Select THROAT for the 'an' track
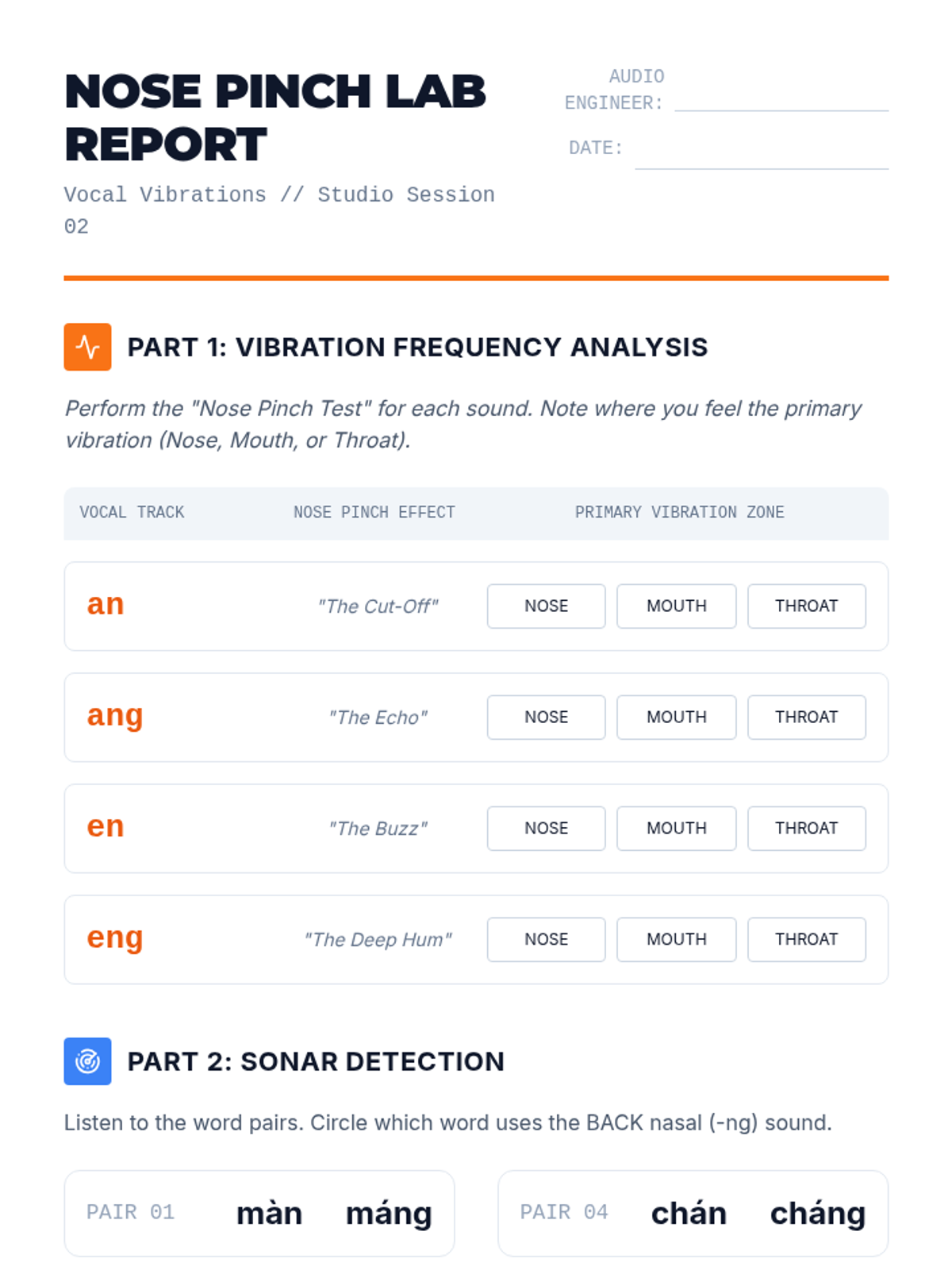Viewport: 952px width, 1270px height. click(x=806, y=606)
